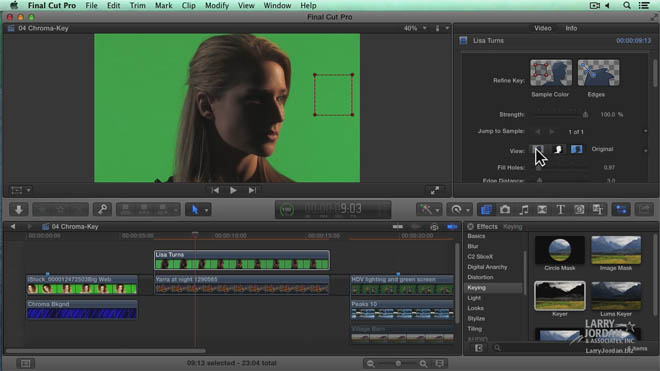Select the Luma Keyer effect thumbnail
The image size is (660, 371).
click(x=616, y=296)
